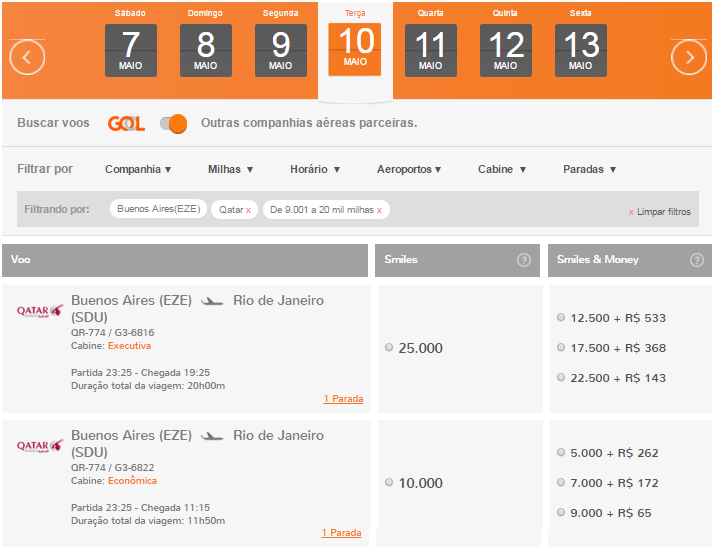
Task: Select the Quarta 11 Maio date tab
Action: click(430, 43)
